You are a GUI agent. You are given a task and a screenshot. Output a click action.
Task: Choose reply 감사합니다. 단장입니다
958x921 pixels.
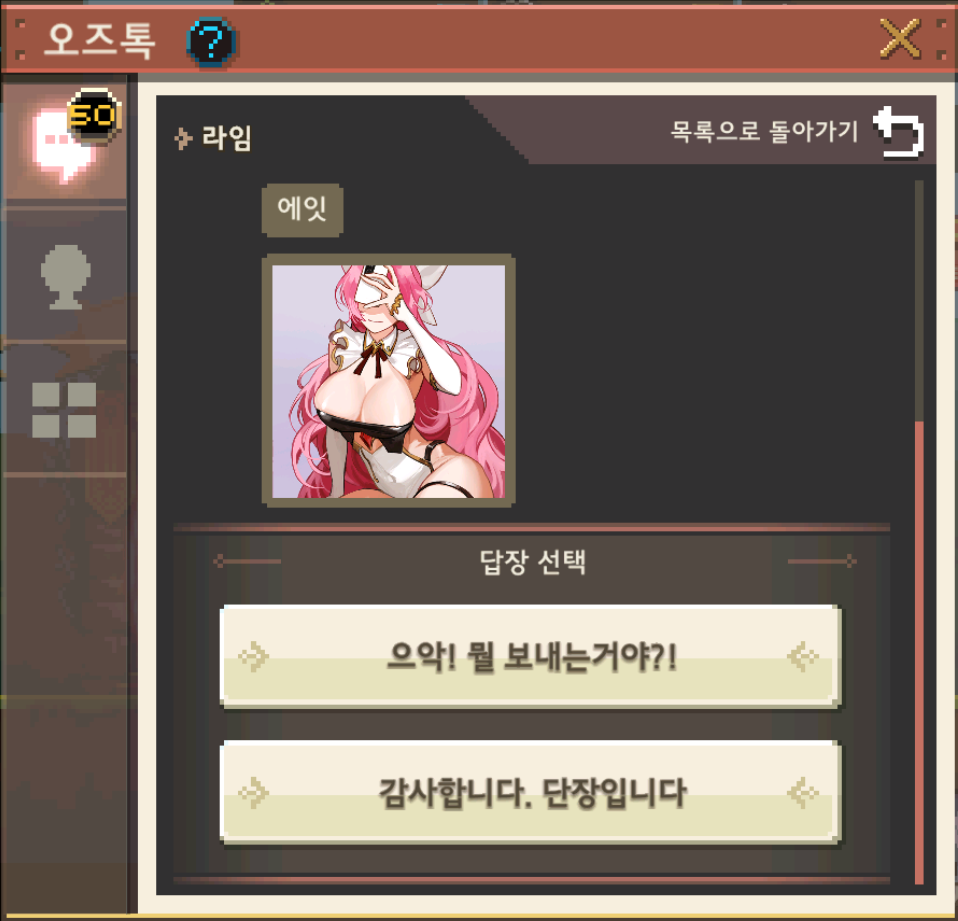[x=531, y=793]
